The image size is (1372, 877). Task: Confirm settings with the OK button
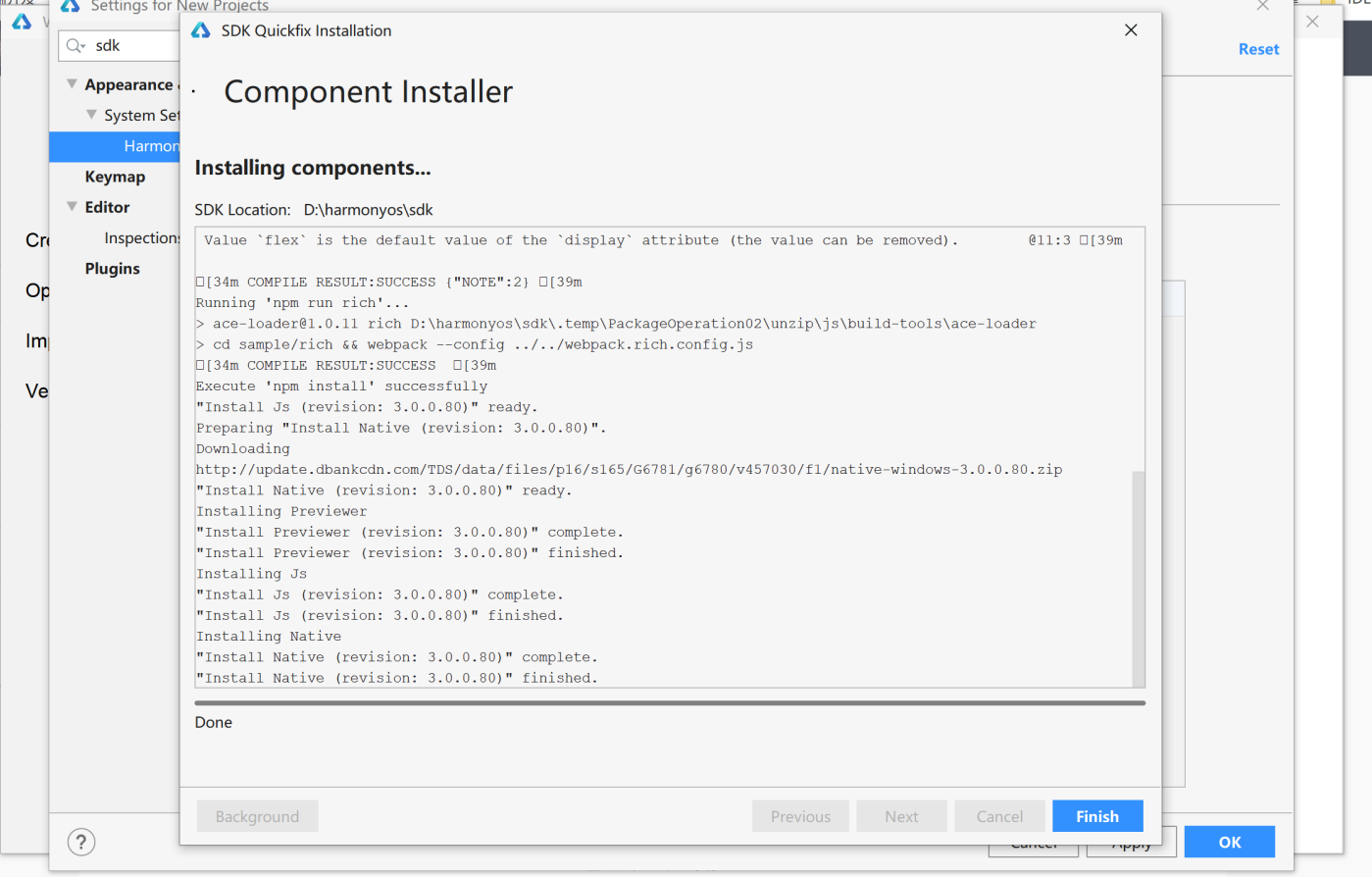point(1229,842)
